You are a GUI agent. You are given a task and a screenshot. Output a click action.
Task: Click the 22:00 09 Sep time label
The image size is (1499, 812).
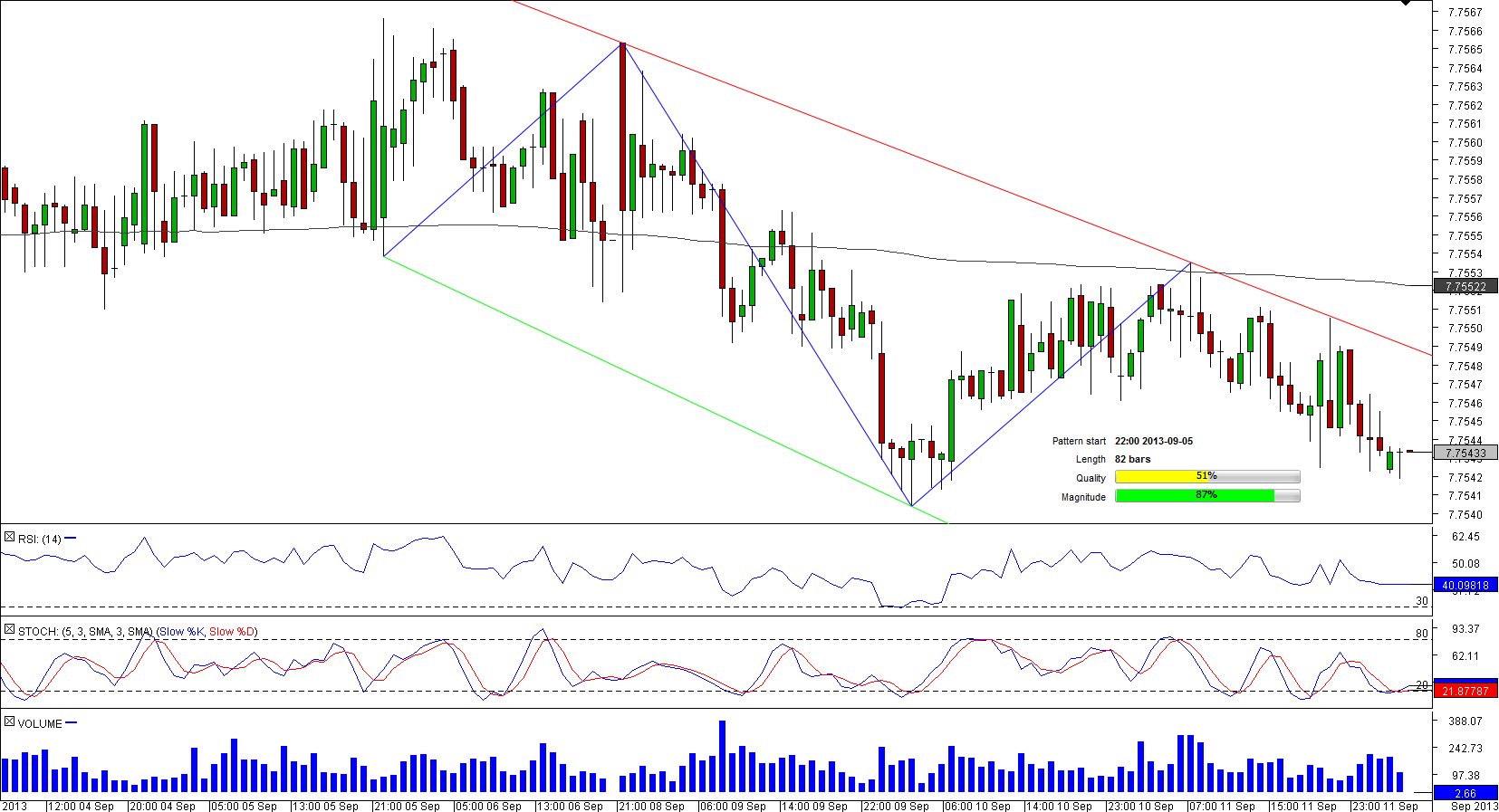coord(896,807)
